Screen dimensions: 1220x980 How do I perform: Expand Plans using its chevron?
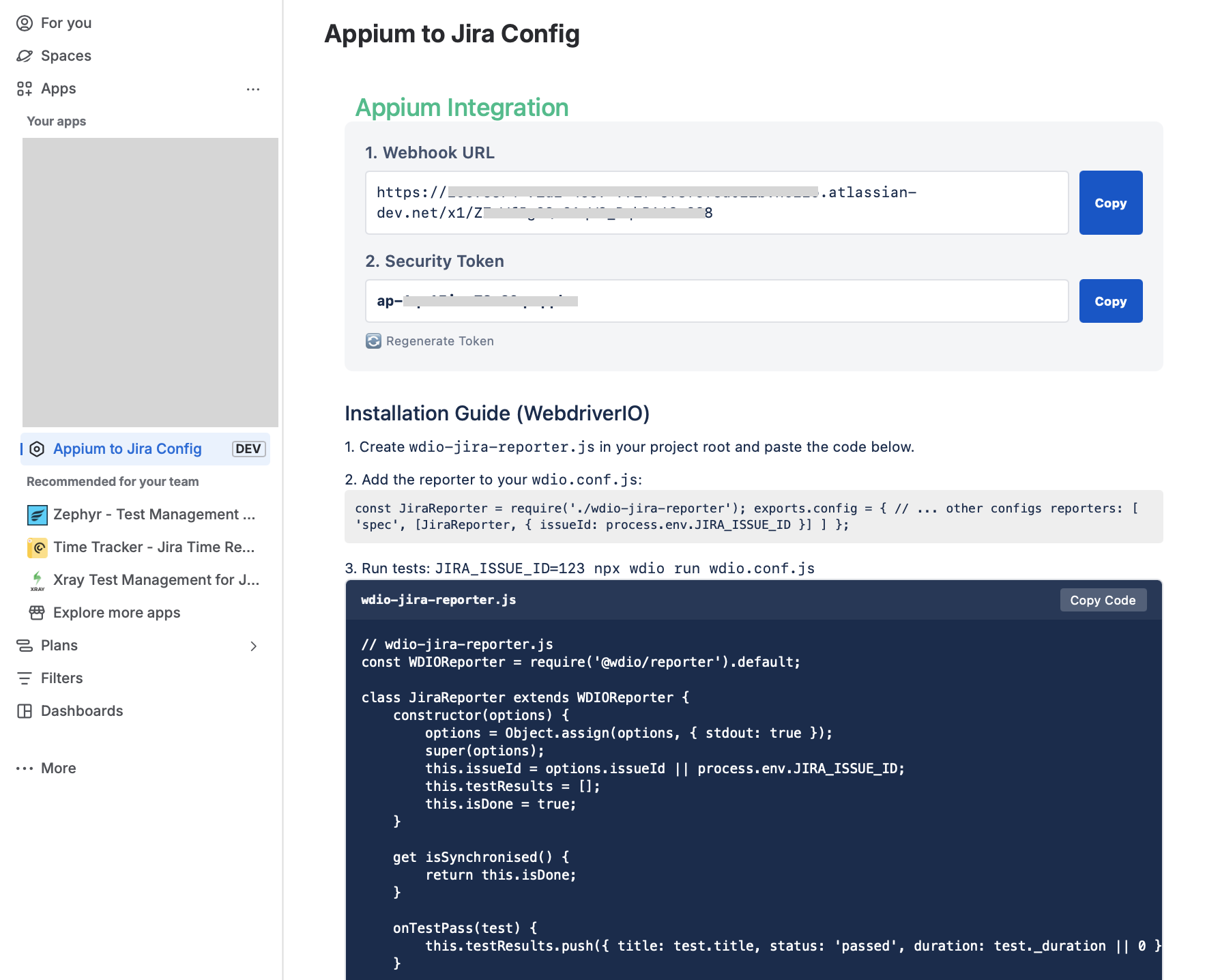[x=253, y=646]
